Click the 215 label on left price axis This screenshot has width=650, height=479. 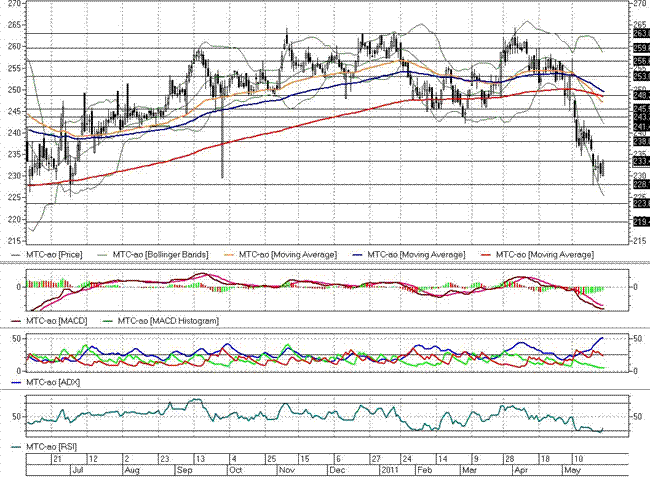coord(11,241)
